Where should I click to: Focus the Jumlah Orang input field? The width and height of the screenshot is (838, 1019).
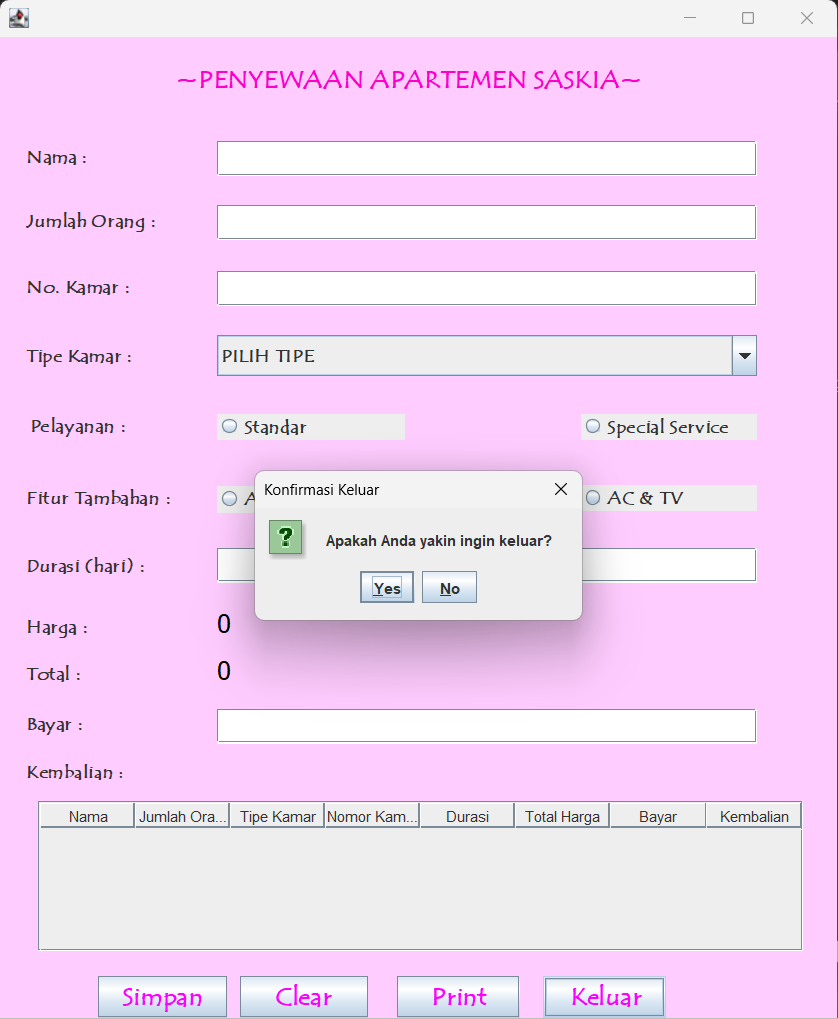(x=486, y=222)
